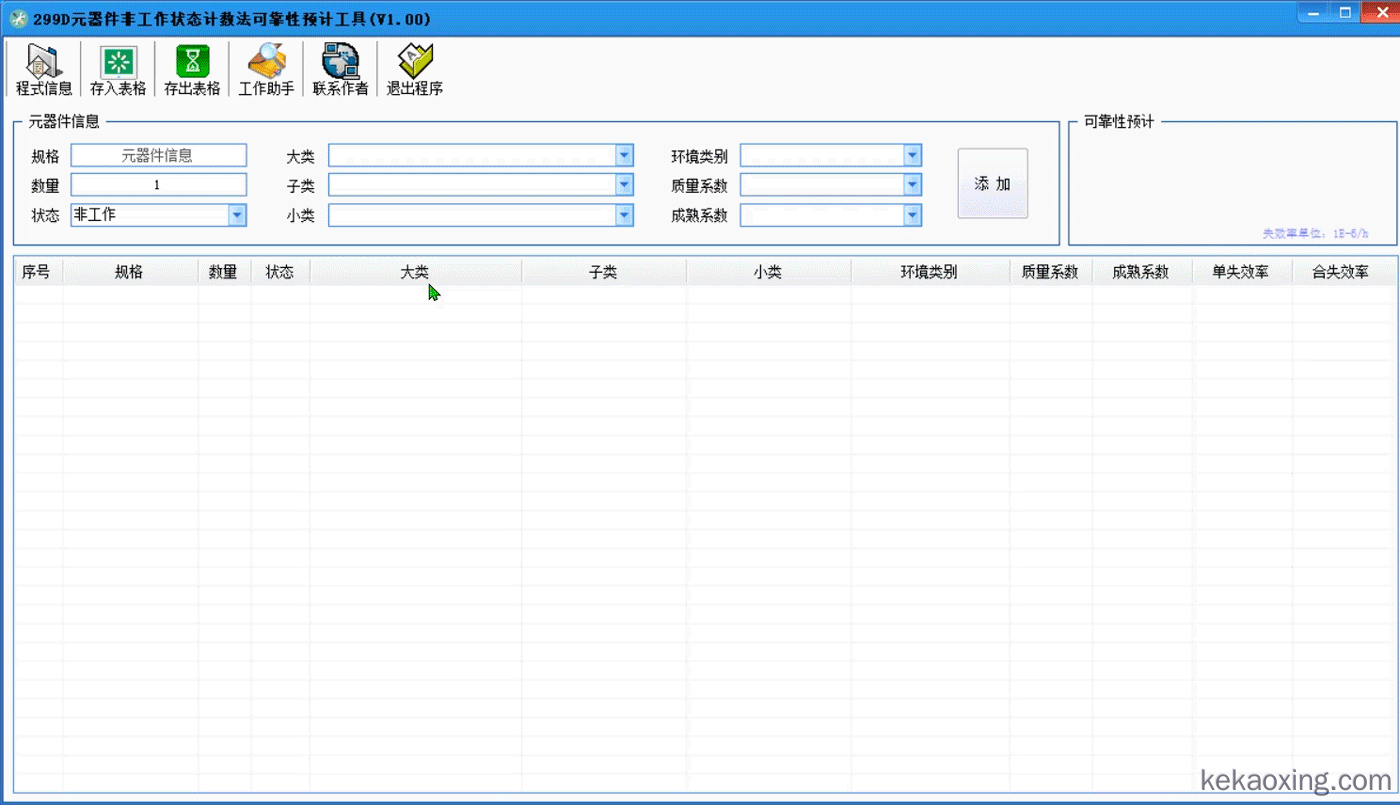Viewport: 1400px width, 805px height.
Task: Maximize the application window
Action: 1345,13
